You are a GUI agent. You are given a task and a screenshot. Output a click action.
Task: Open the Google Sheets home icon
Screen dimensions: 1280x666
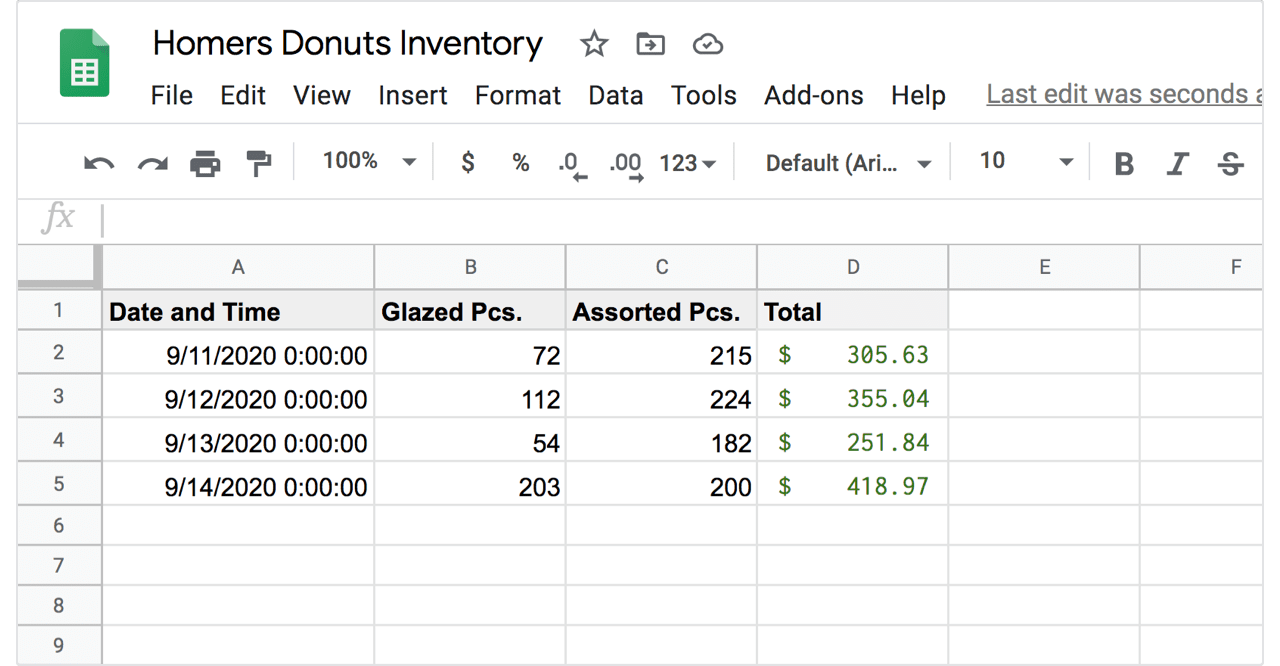click(85, 62)
